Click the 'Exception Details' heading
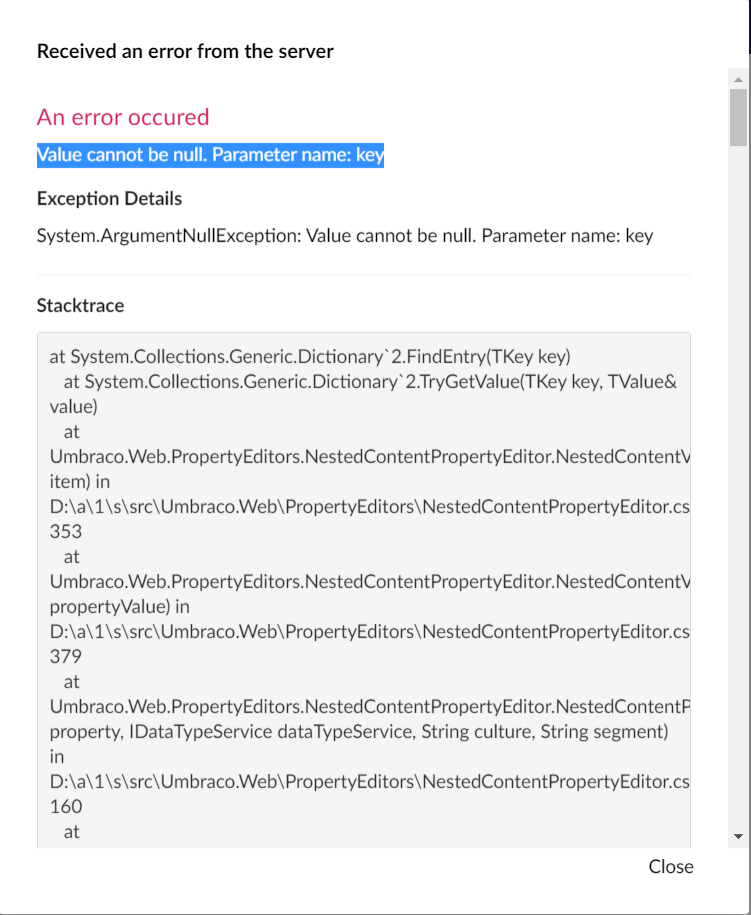This screenshot has width=751, height=915. [x=109, y=199]
